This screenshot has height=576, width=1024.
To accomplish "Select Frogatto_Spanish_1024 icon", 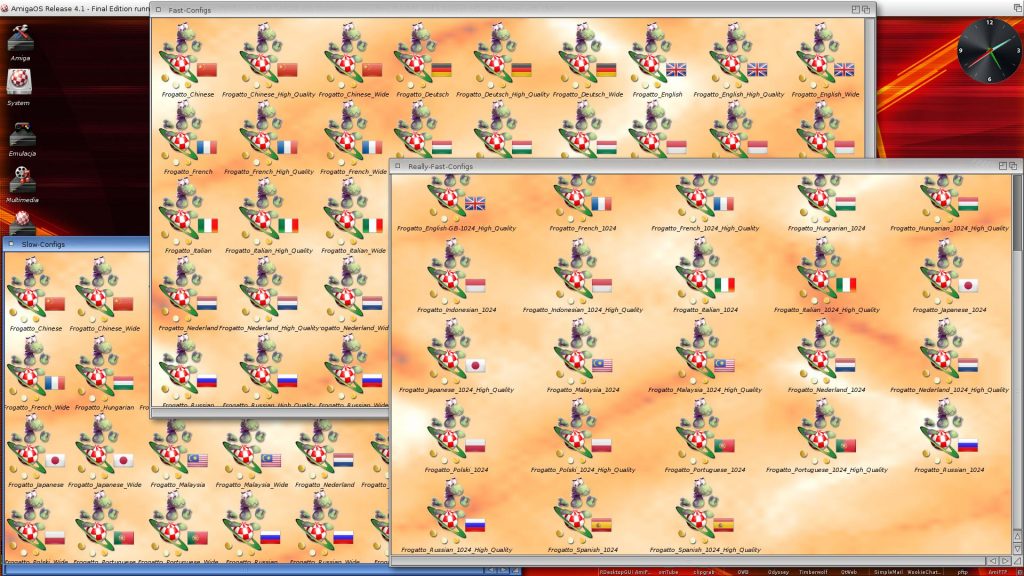I will coord(583,517).
